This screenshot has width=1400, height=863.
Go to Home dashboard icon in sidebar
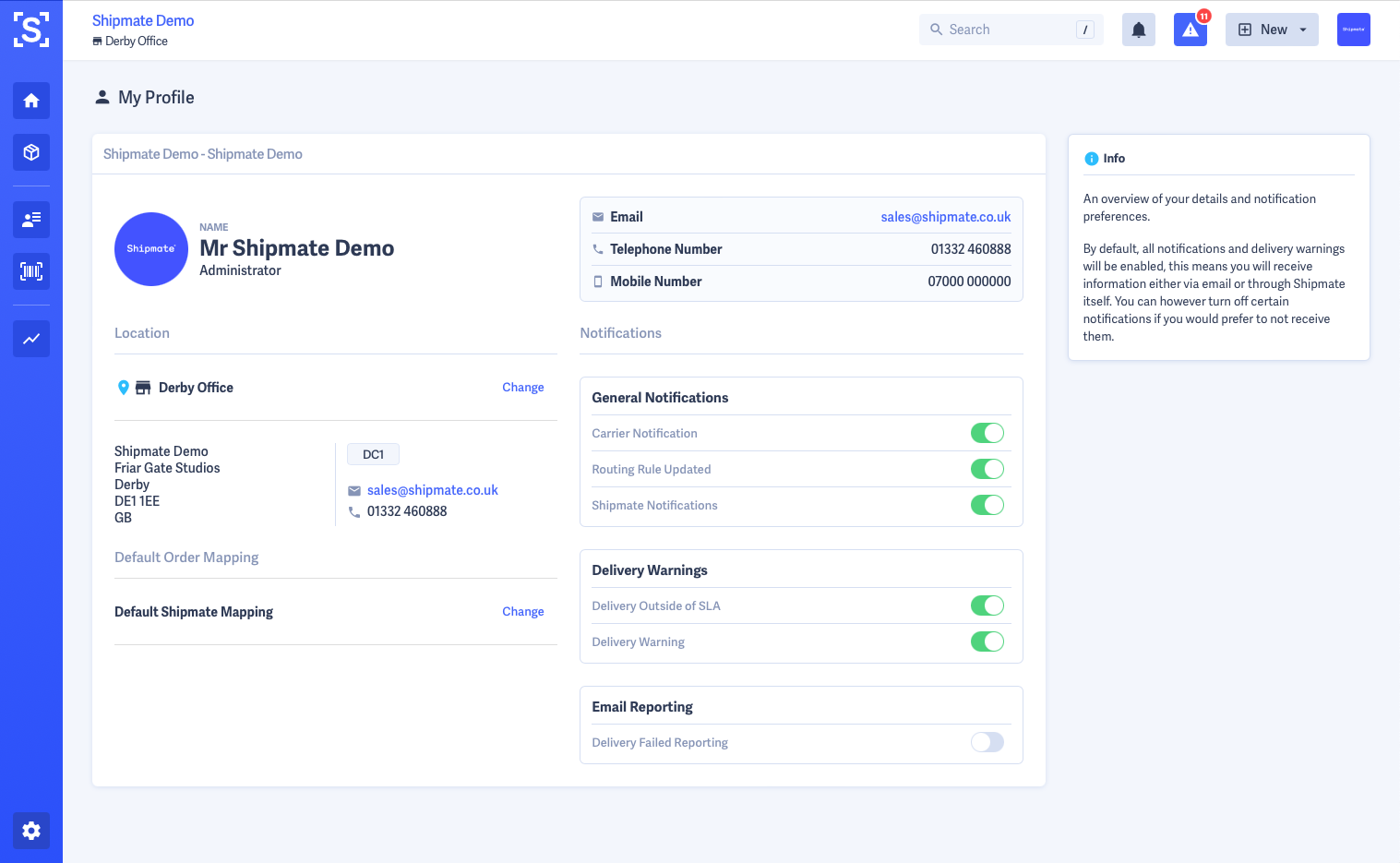coord(31,101)
